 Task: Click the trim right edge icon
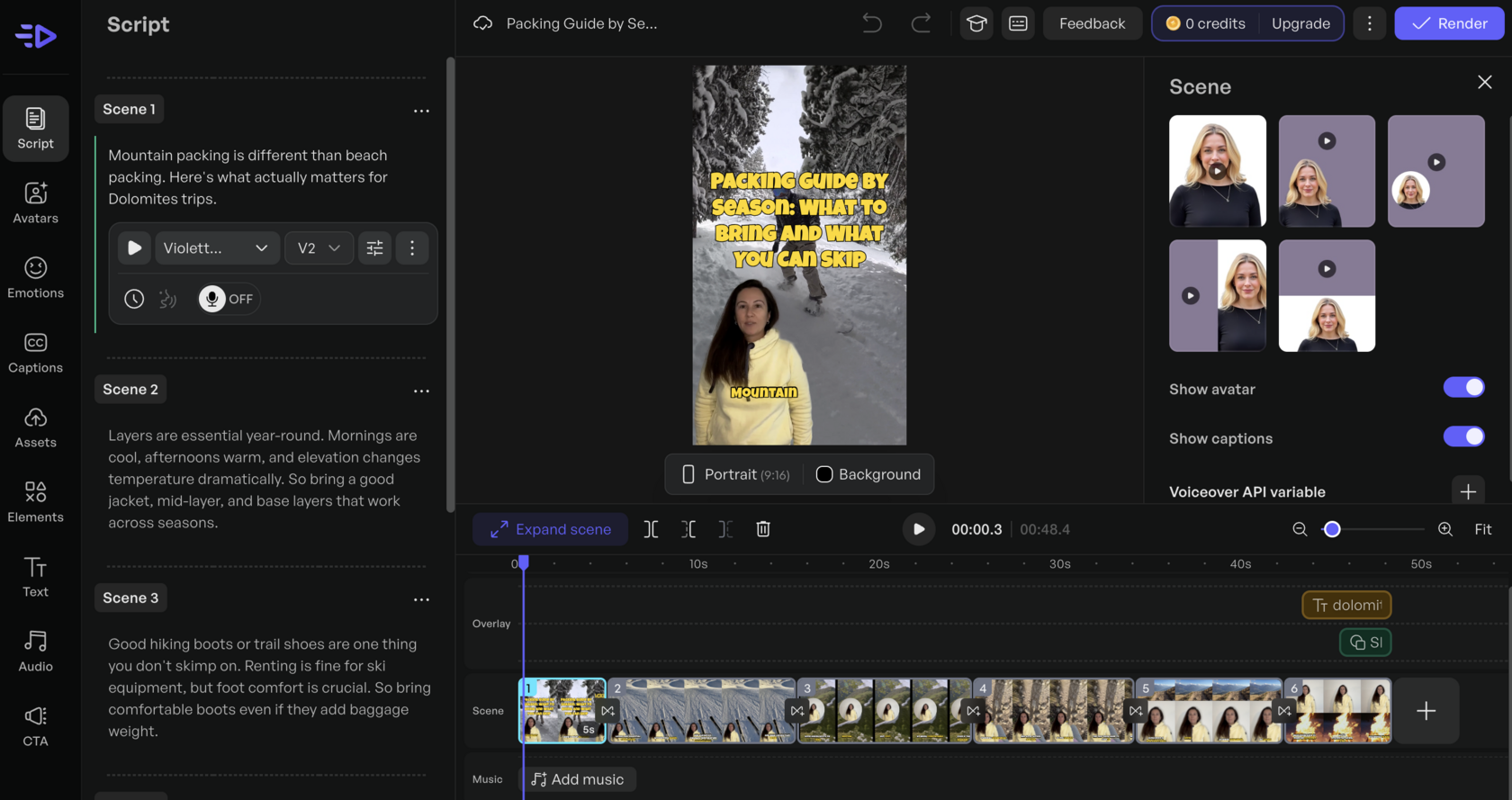tap(725, 529)
